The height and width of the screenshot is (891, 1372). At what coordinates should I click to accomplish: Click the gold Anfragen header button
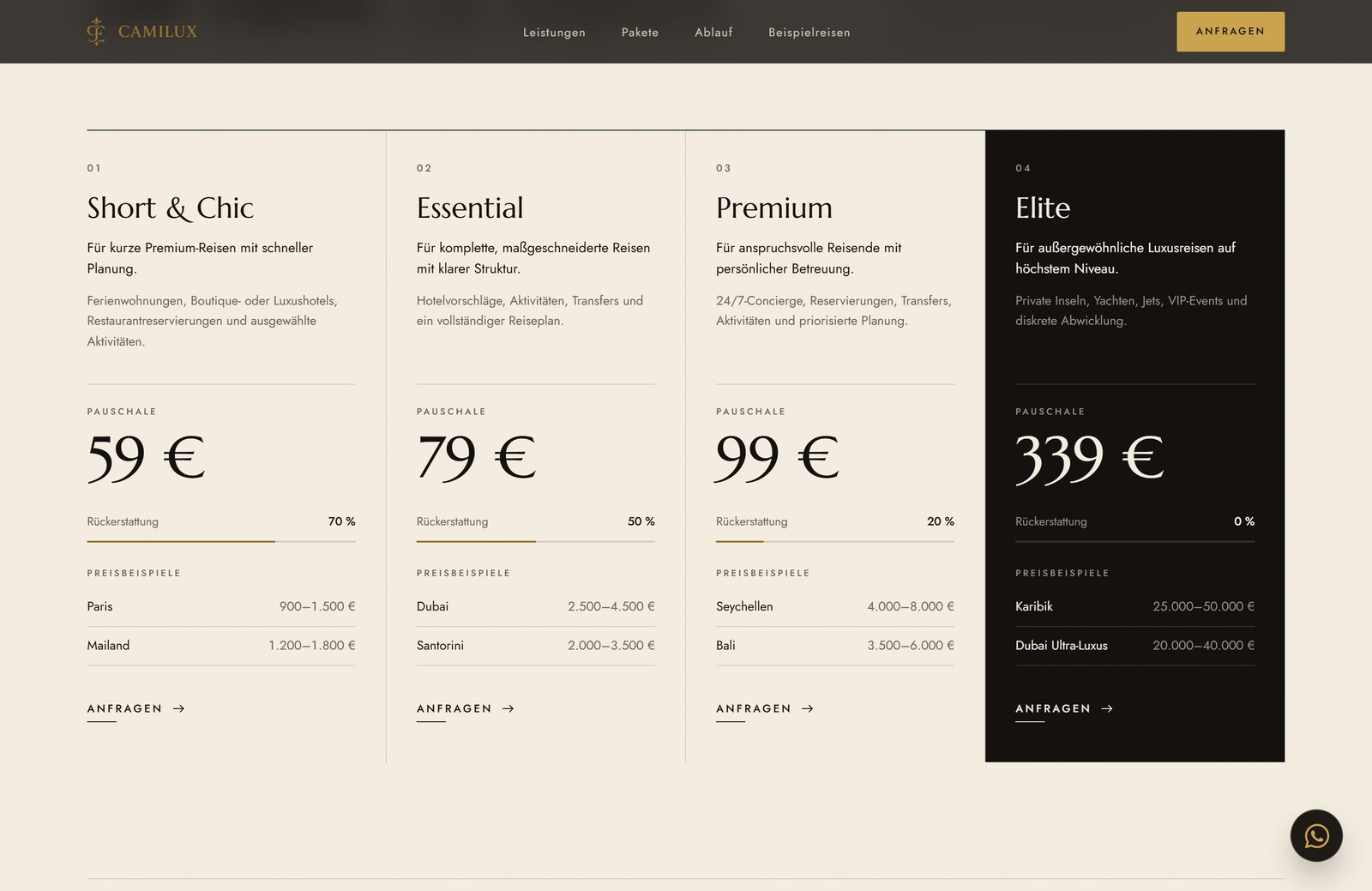point(1230,32)
